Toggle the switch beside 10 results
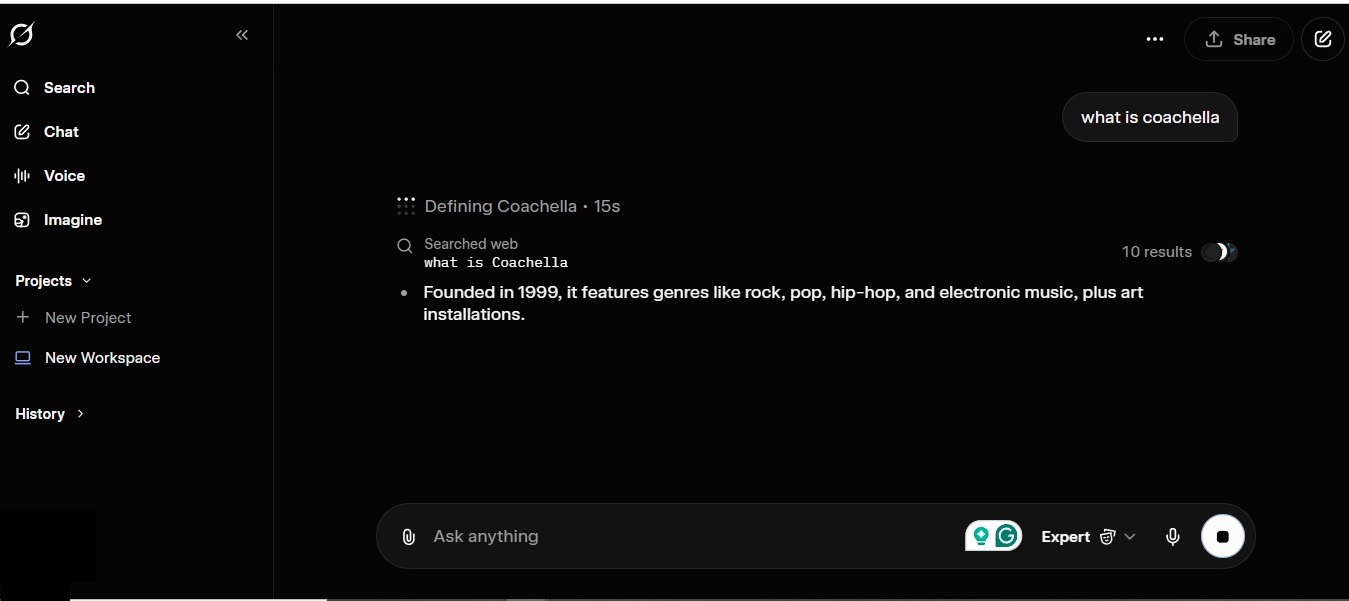The image size is (1349, 601). point(1220,252)
